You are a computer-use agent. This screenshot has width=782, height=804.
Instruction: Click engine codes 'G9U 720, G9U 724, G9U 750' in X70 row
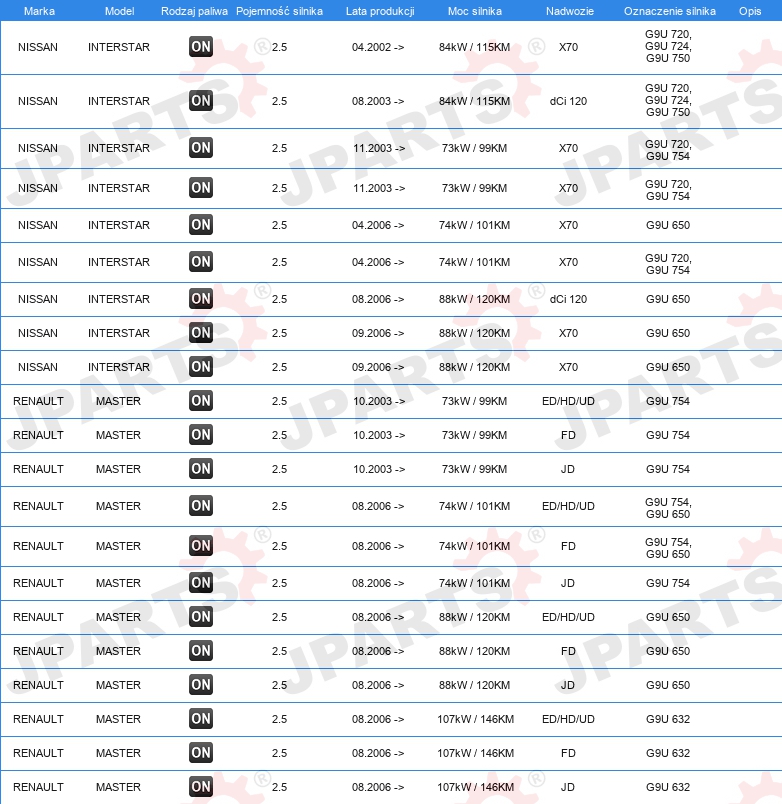pyautogui.click(x=668, y=46)
